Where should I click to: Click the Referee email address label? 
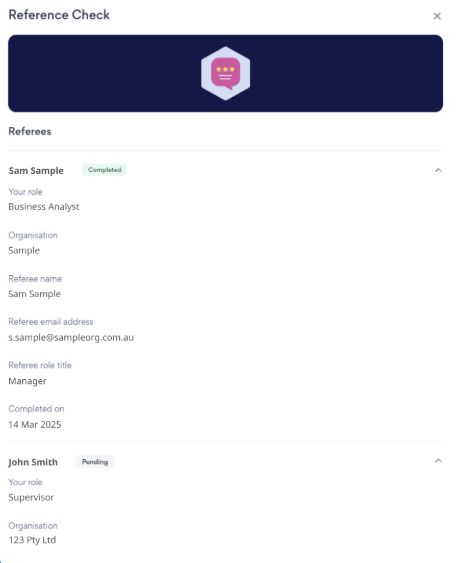[51, 322]
